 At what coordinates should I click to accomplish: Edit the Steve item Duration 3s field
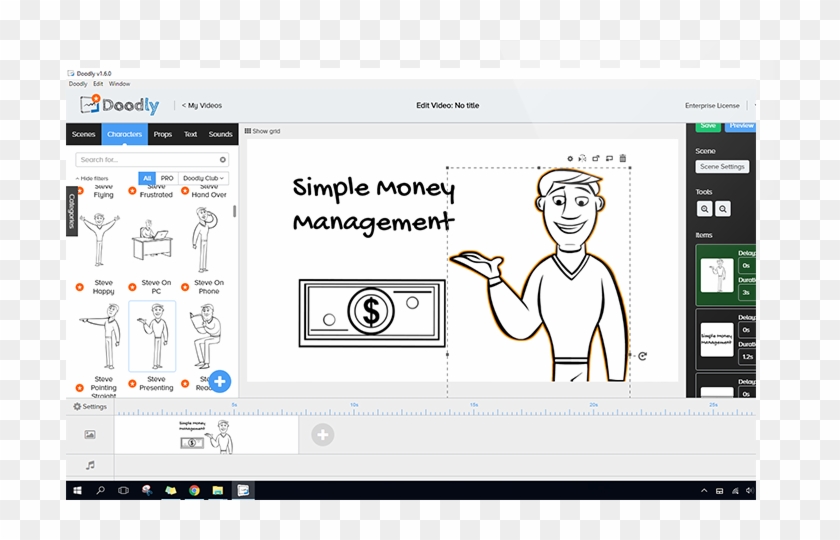(x=746, y=292)
